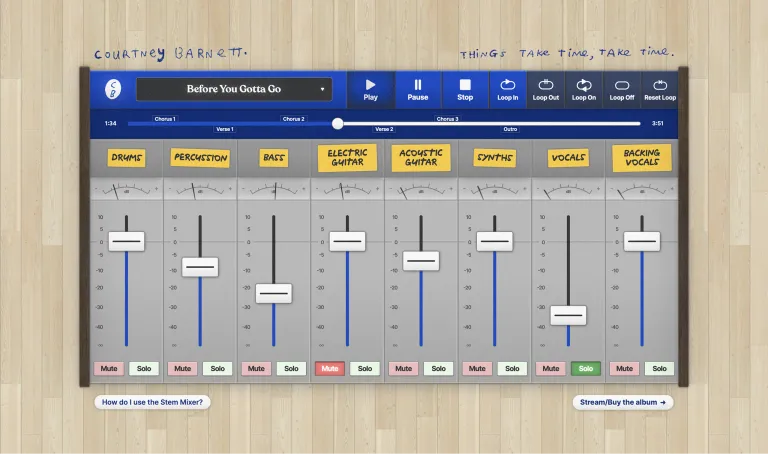Click the Courtney Barnett handwritten title
The image size is (768, 454).
tap(171, 53)
